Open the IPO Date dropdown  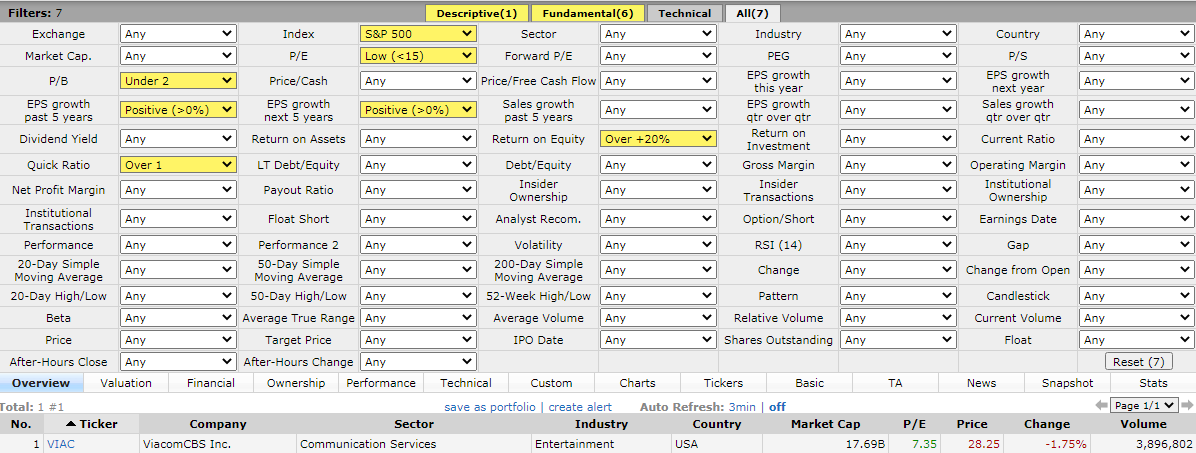[x=658, y=340]
